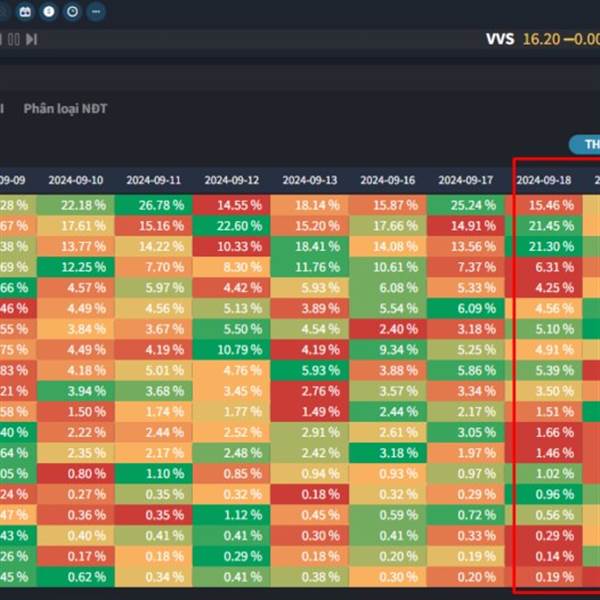Image resolution: width=600 pixels, height=600 pixels.
Task: Select the 2024-09-17 column header
Action: click(466, 180)
